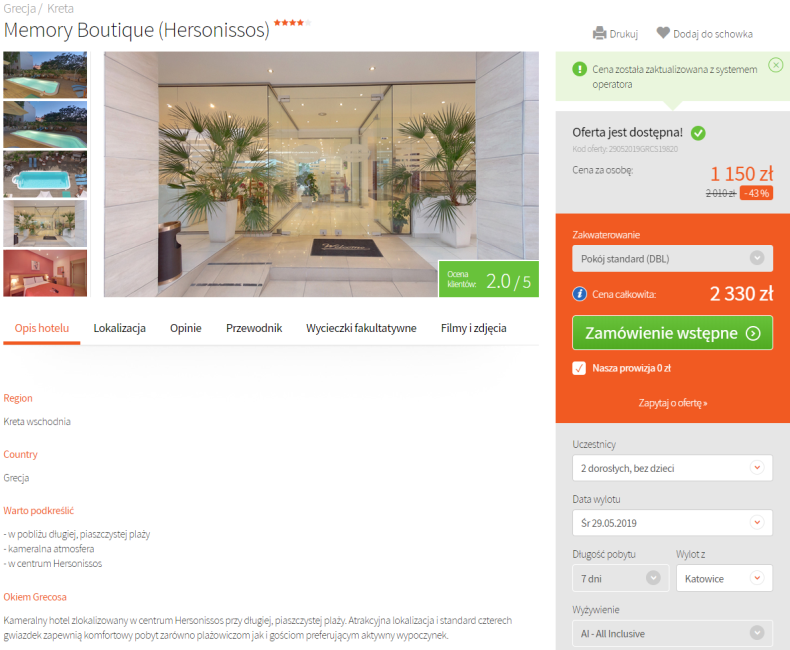Click the Zapytaj o ofertę link
This screenshot has width=790, height=650.
click(x=673, y=403)
